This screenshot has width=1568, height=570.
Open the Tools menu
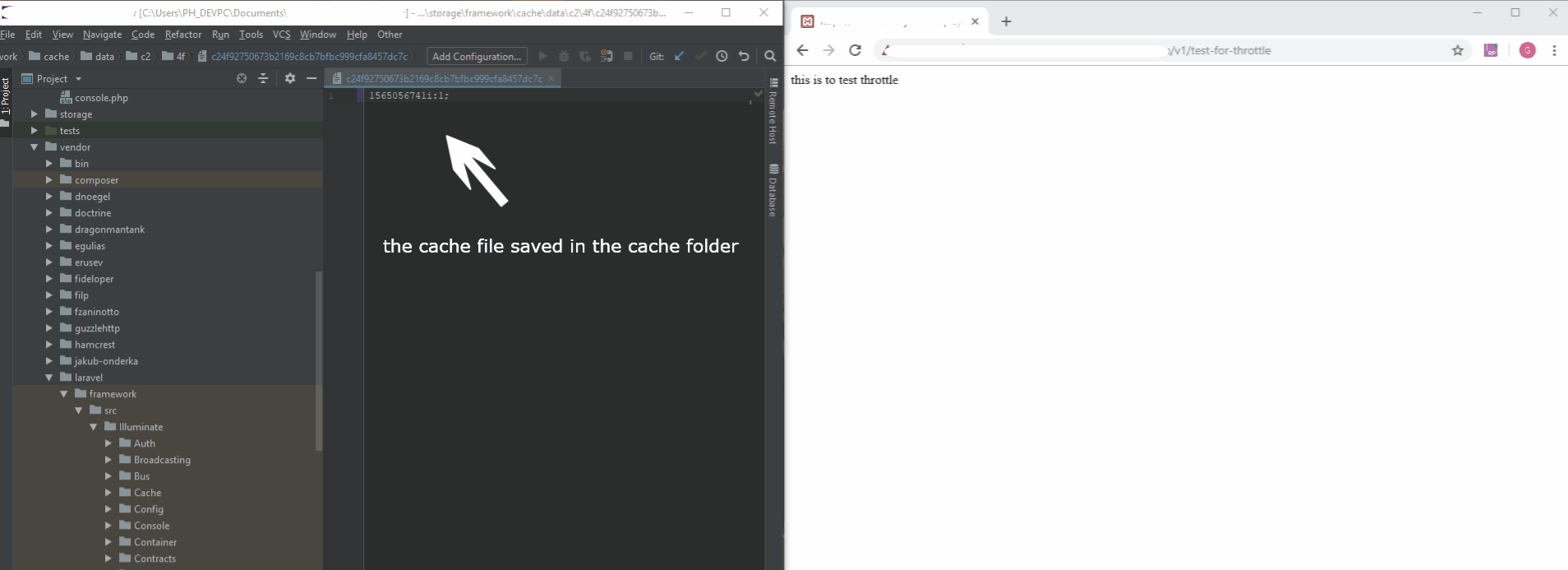click(251, 35)
